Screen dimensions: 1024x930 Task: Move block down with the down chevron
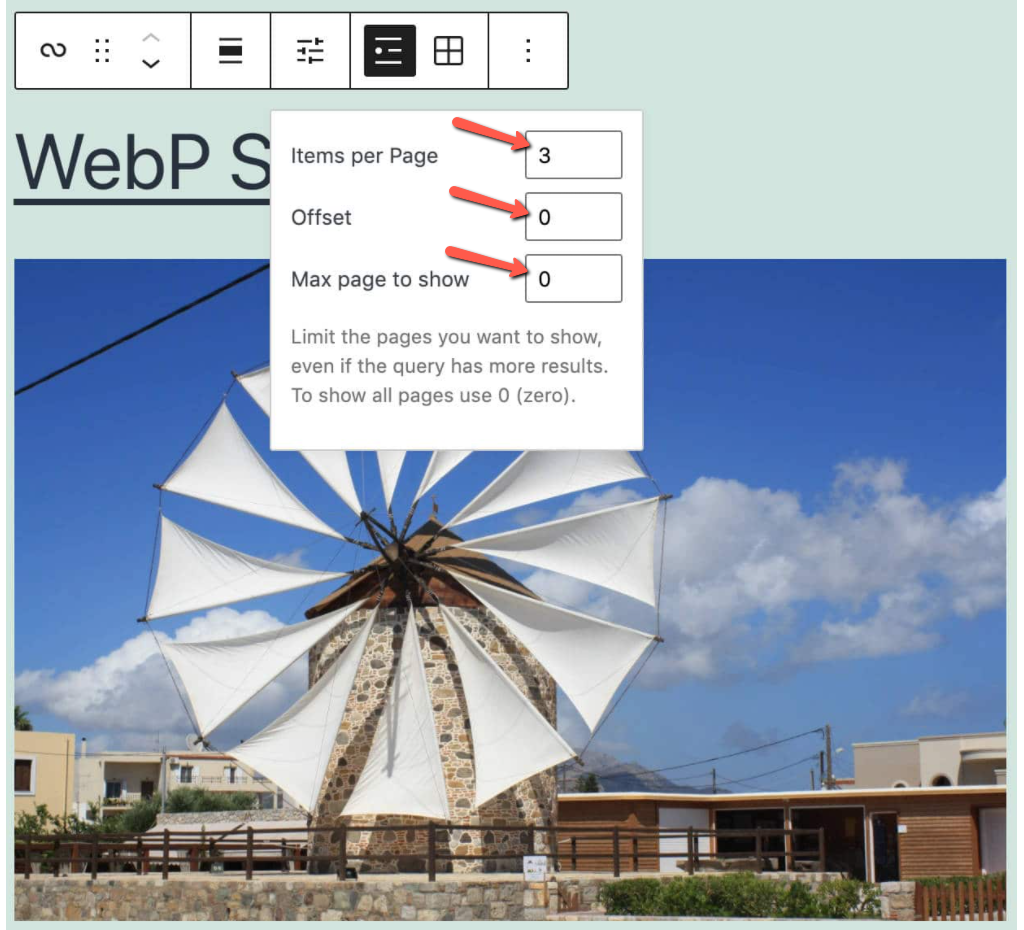pyautogui.click(x=150, y=64)
